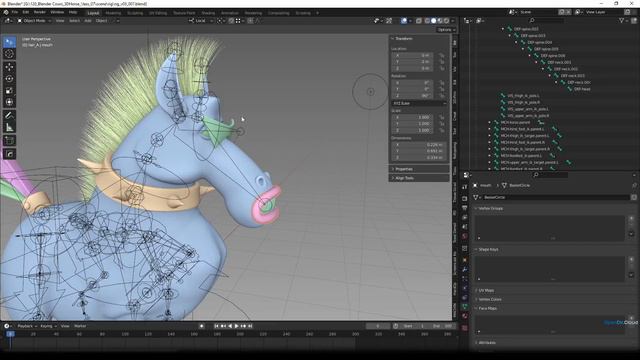The image size is (640, 360).
Task: Switch to the Modeling workspace tab
Action: pos(113,13)
